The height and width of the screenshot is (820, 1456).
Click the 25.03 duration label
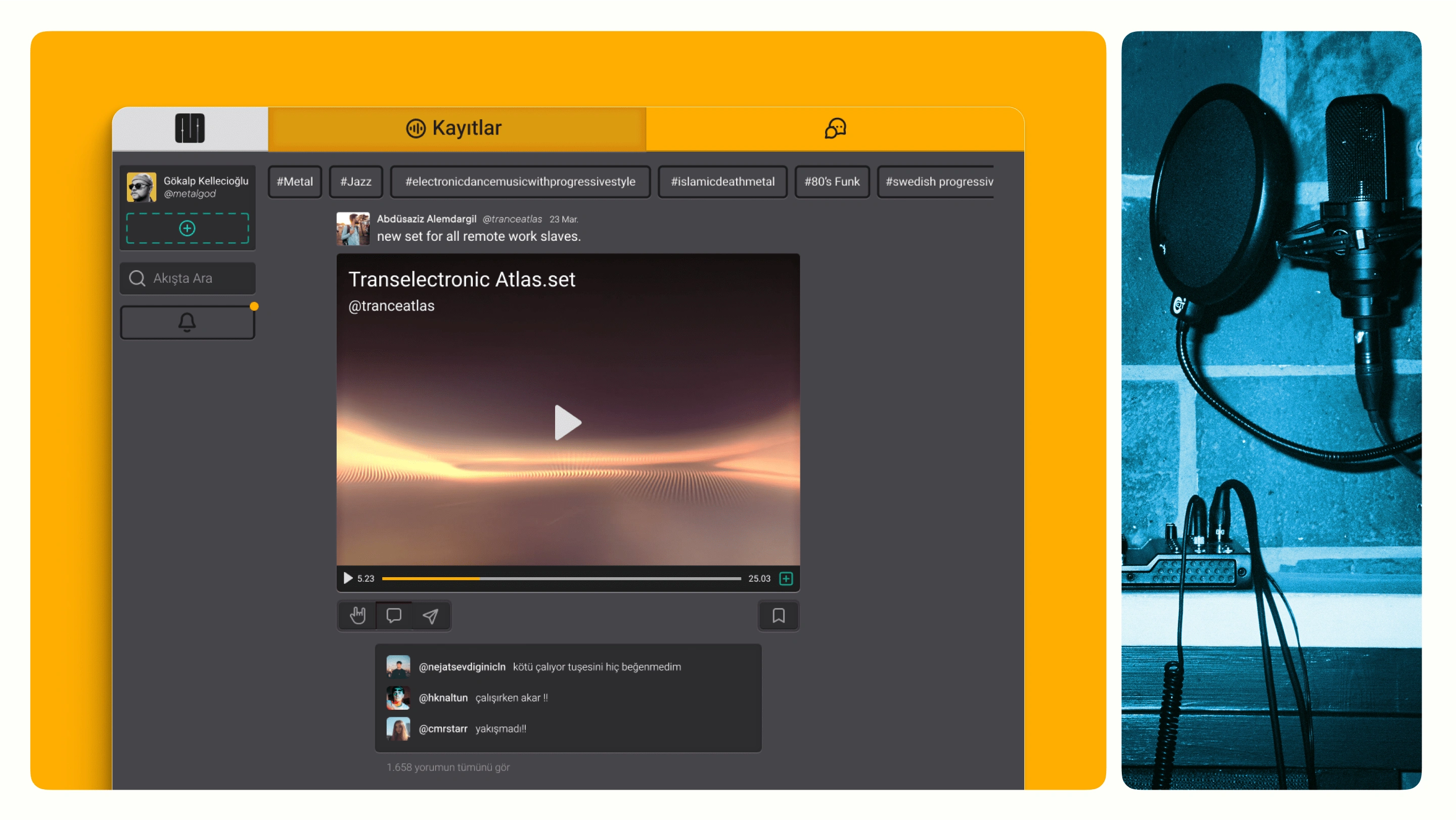[x=759, y=579]
